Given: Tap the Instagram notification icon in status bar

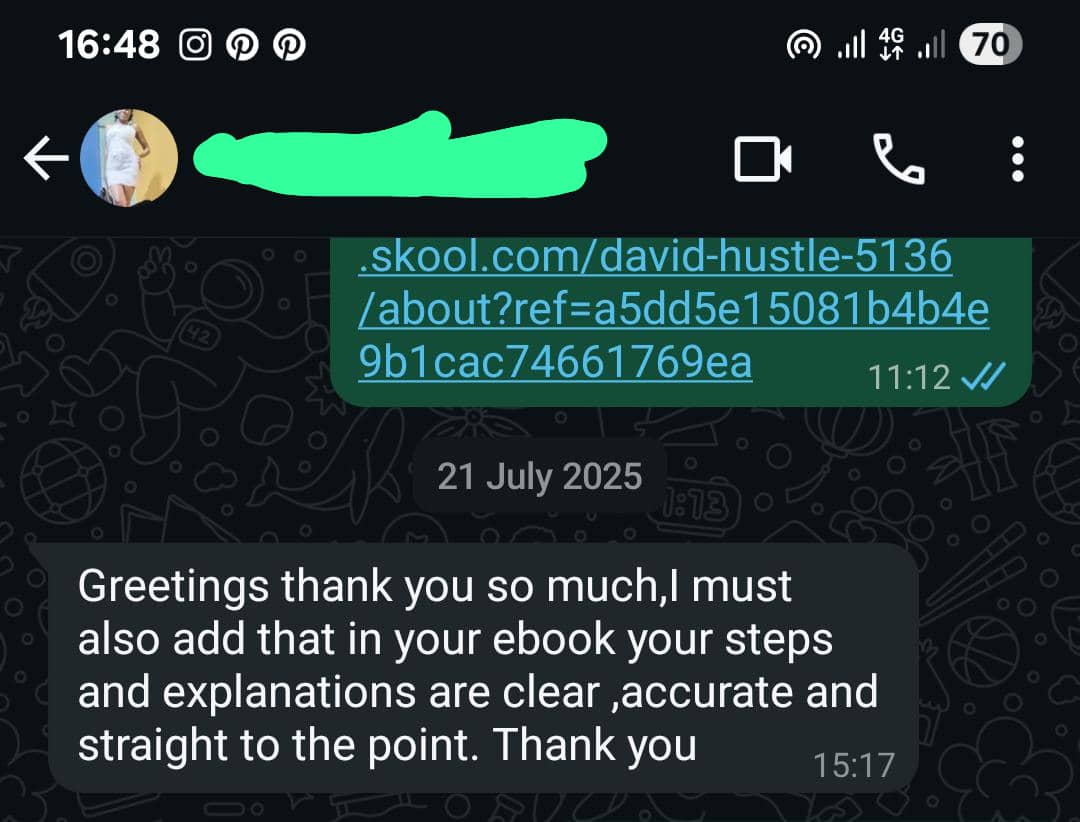Looking at the screenshot, I should [195, 45].
